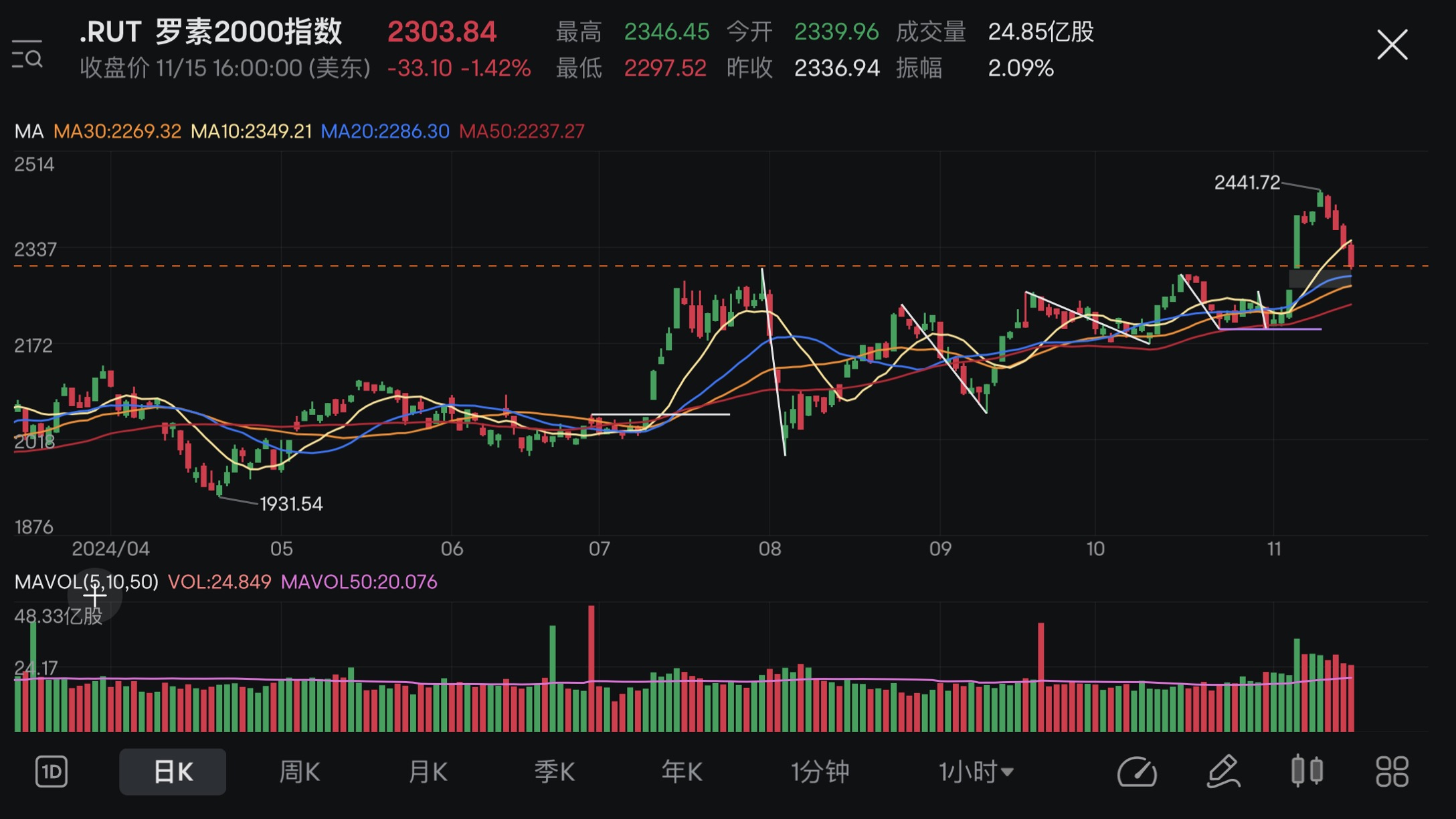The height and width of the screenshot is (819, 1456).
Task: Click the MA10:2349.21 indicator label
Action: [252, 131]
